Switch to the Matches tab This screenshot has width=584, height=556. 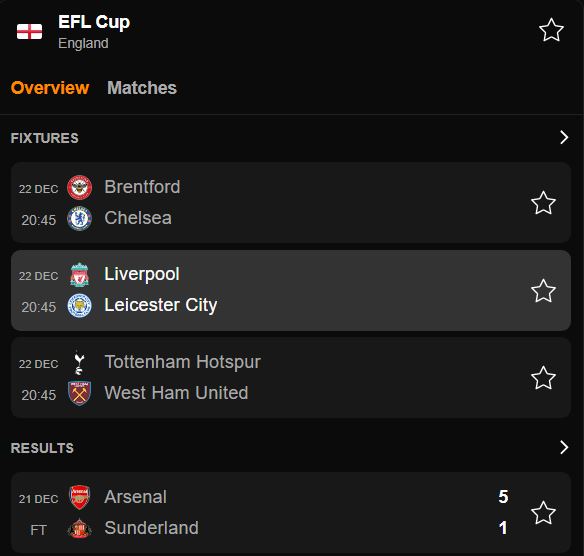tap(142, 88)
